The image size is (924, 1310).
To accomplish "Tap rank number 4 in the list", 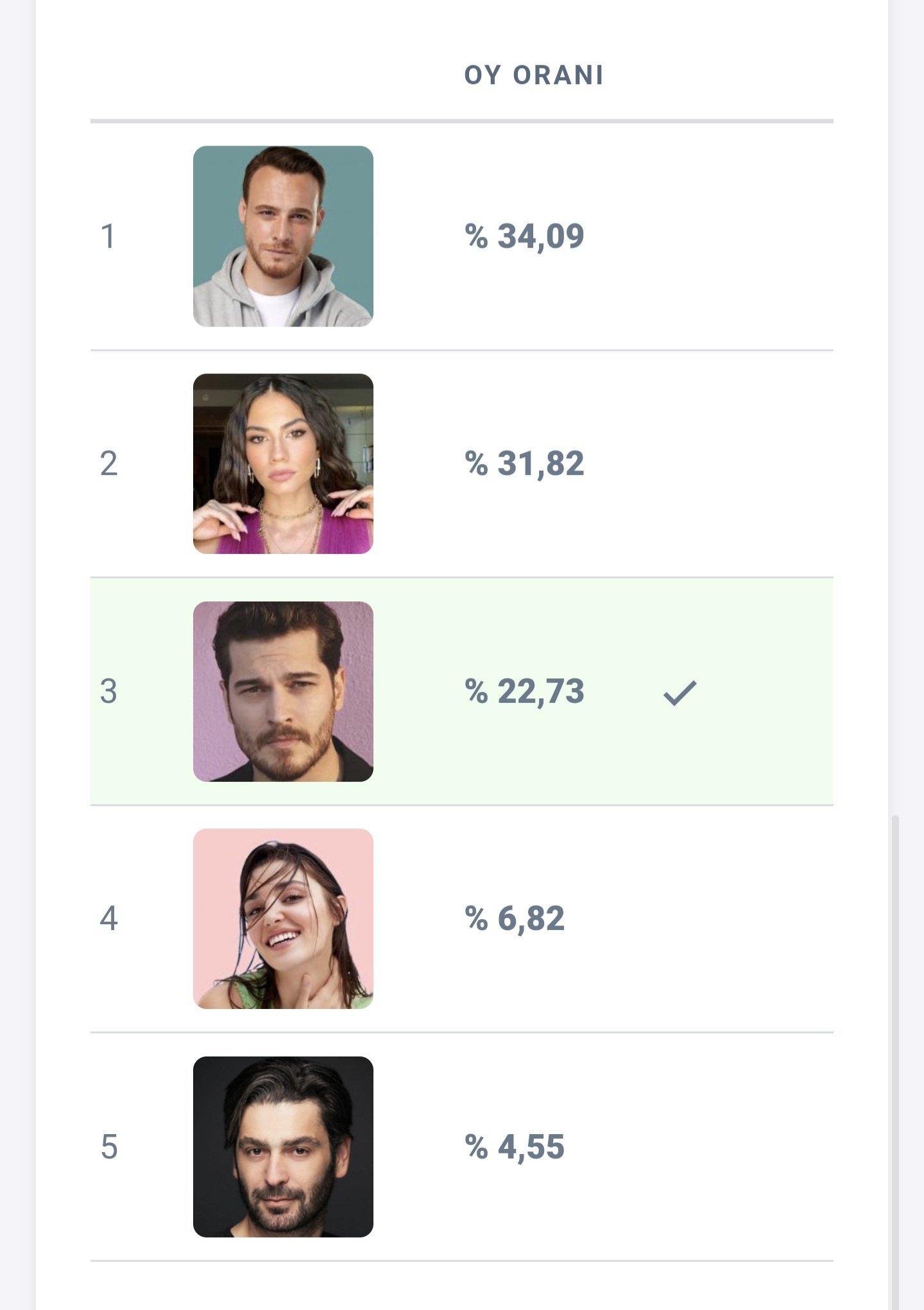I will pos(108,918).
